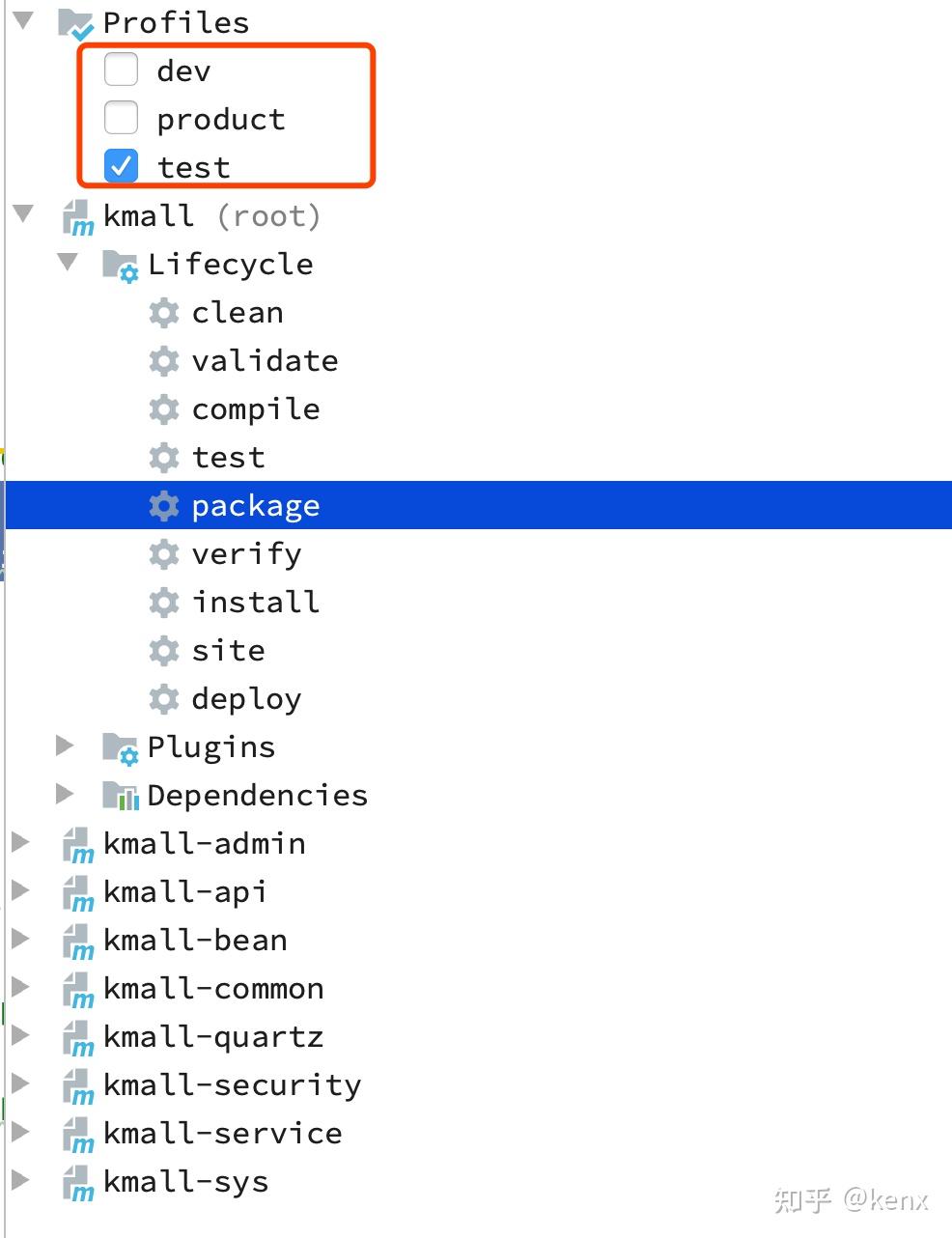Viewport: 952px width, 1238px height.
Task: Select the validate Maven goal icon
Action: (x=164, y=360)
